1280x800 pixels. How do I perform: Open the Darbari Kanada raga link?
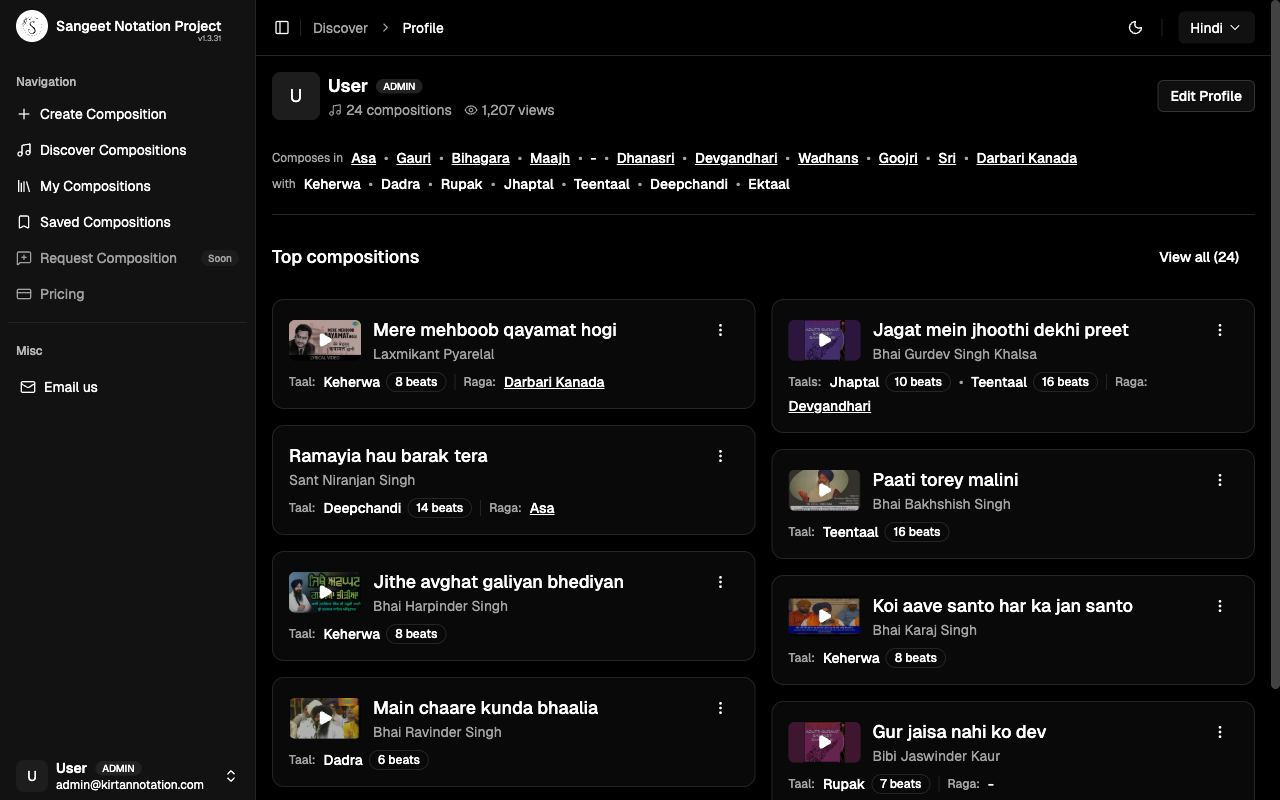(x=1026, y=158)
